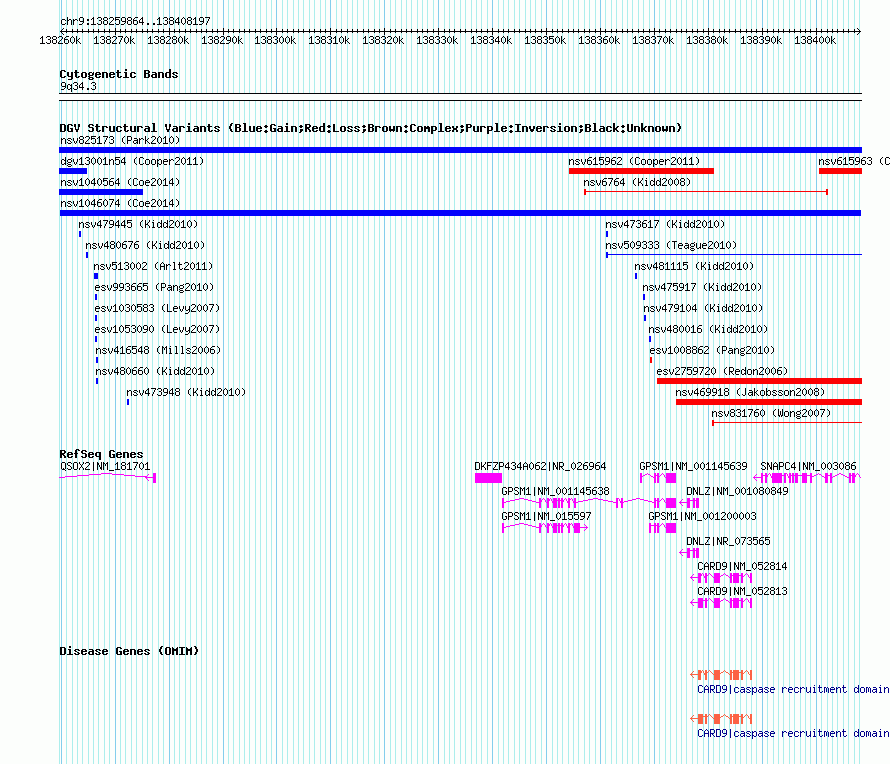Image resolution: width=890 pixels, height=764 pixels.
Task: Click the Disease Genes (OMIM) track title
Action: point(129,651)
